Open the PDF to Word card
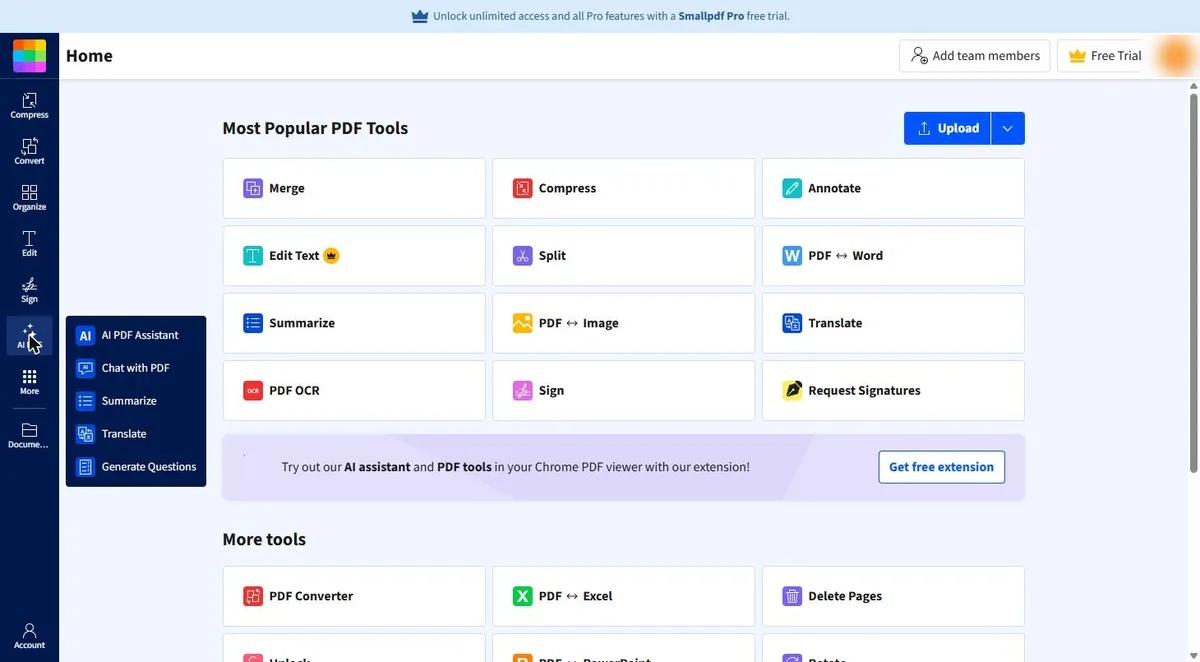 [893, 256]
